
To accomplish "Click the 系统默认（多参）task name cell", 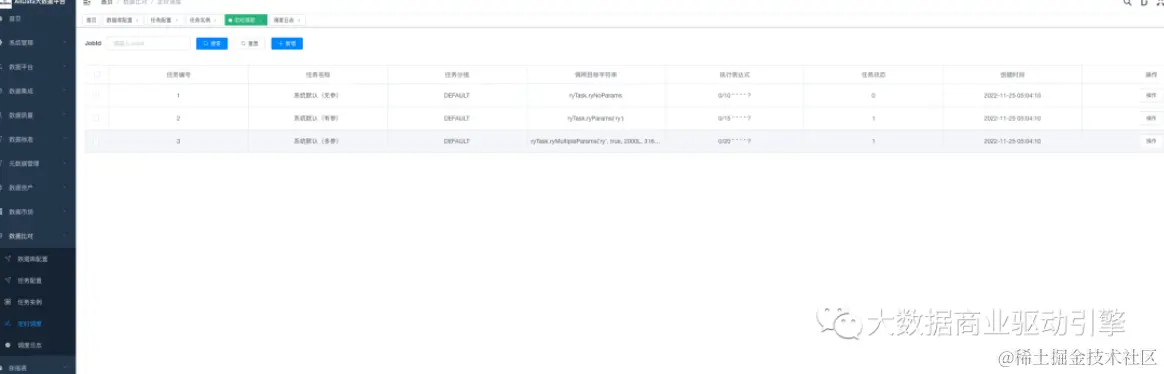I will pyautogui.click(x=318, y=140).
